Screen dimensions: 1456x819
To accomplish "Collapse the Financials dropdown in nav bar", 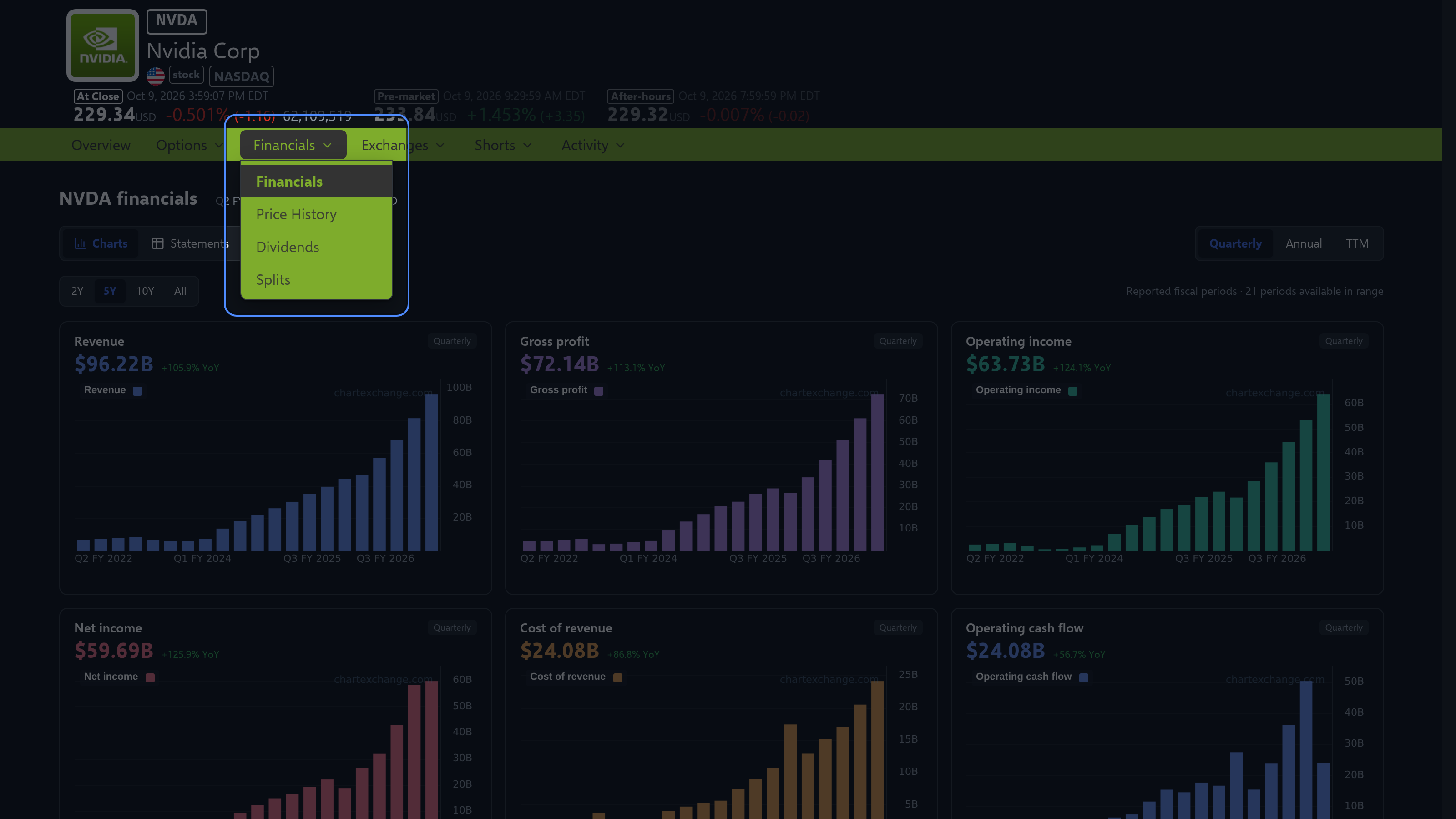I will (293, 145).
